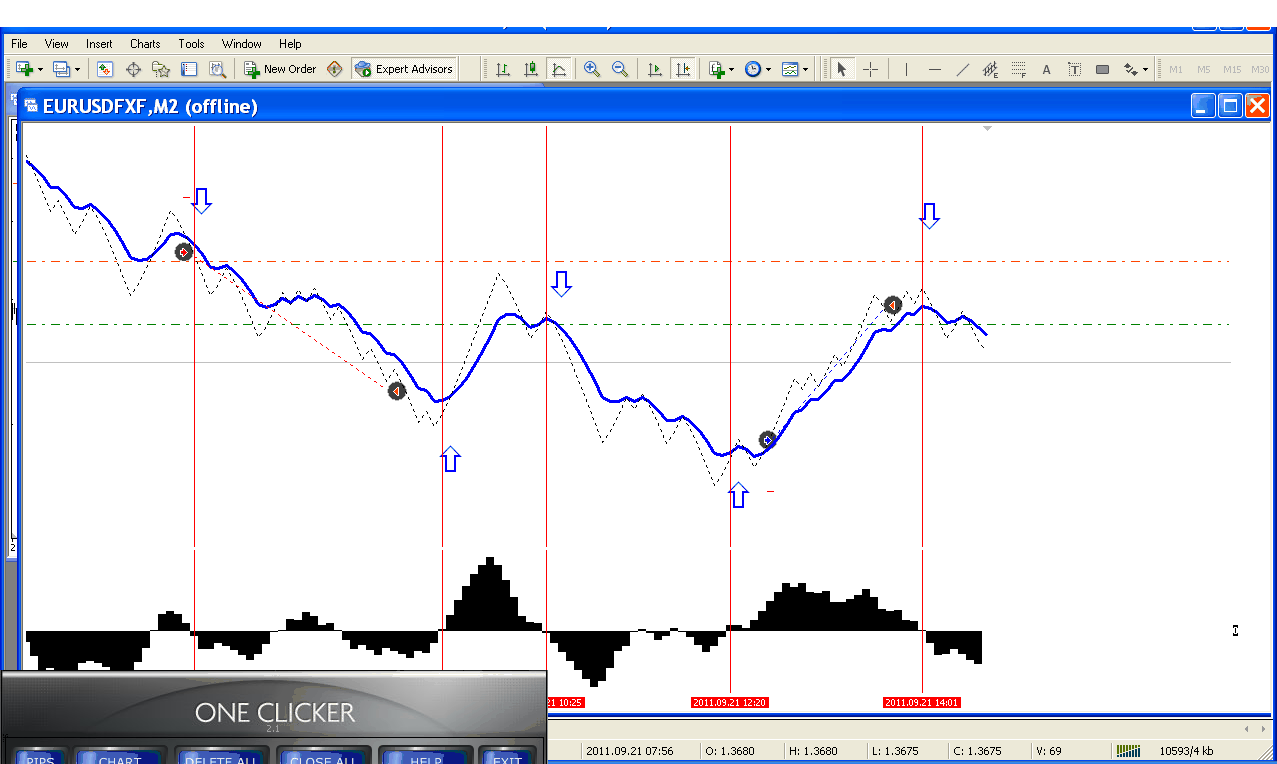Toggle chart Auto Scroll
Image resolution: width=1277 pixels, height=764 pixels.
[x=655, y=69]
